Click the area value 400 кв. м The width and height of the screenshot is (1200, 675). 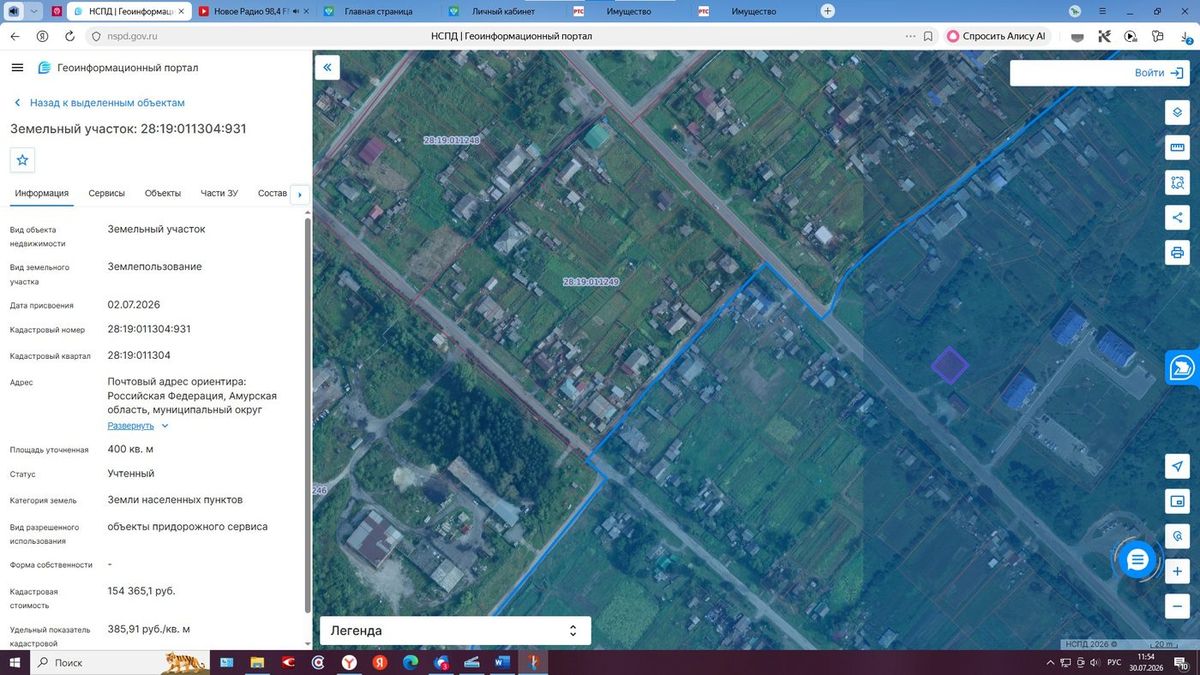coord(130,450)
